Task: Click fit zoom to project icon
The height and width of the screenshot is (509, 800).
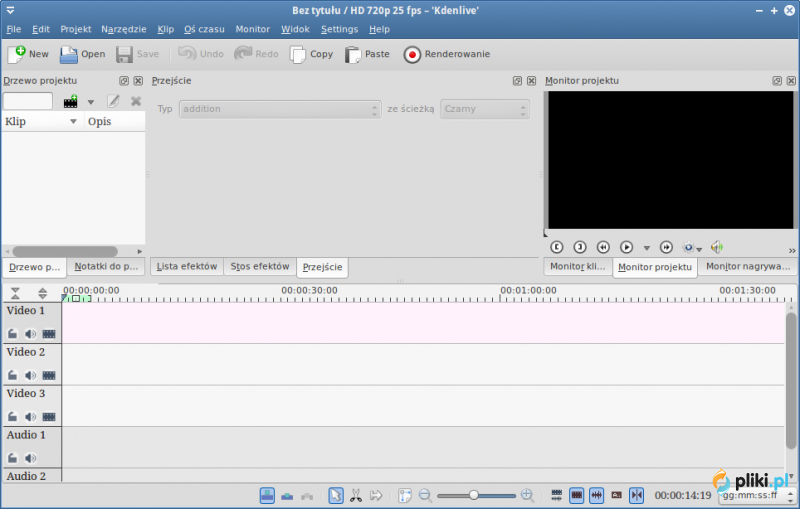Action: [405, 495]
